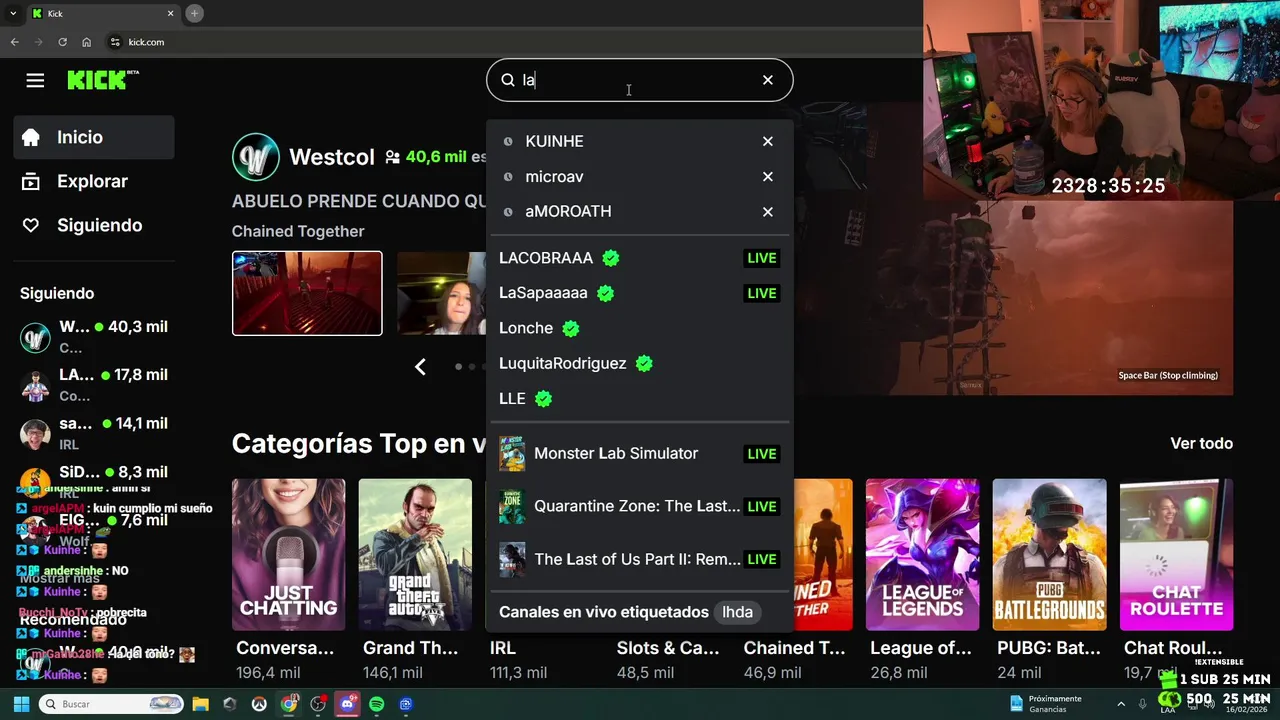Screen dimensions: 1280x720
Task: Click the Inicio home icon
Action: (x=31, y=137)
